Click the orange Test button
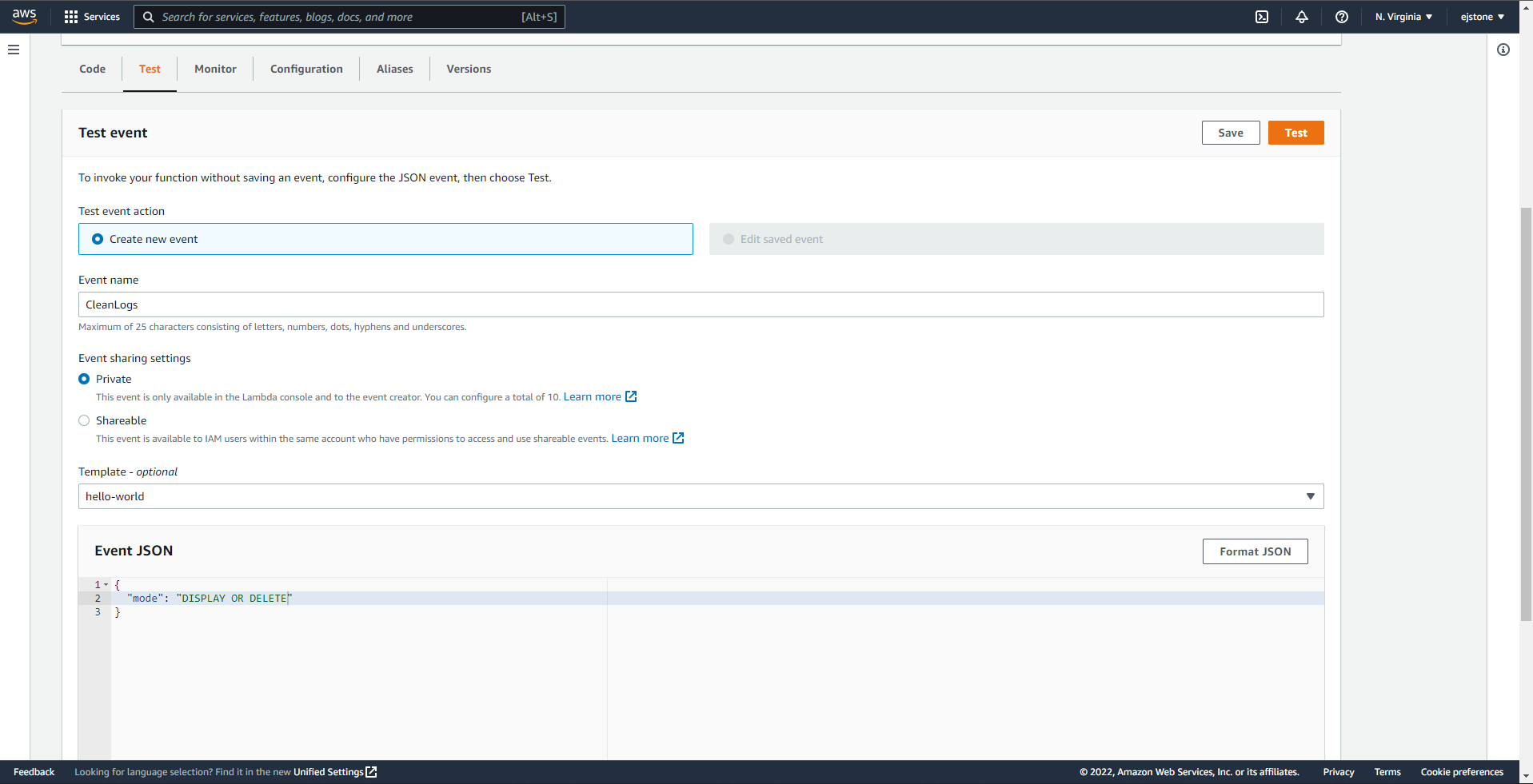Screen dimensions: 1533x784 point(1296,133)
